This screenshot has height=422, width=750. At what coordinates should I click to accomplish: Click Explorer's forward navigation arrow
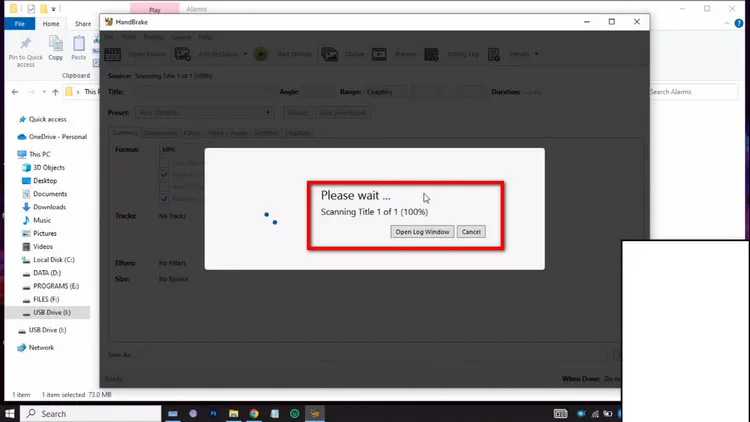pyautogui.click(x=31, y=92)
